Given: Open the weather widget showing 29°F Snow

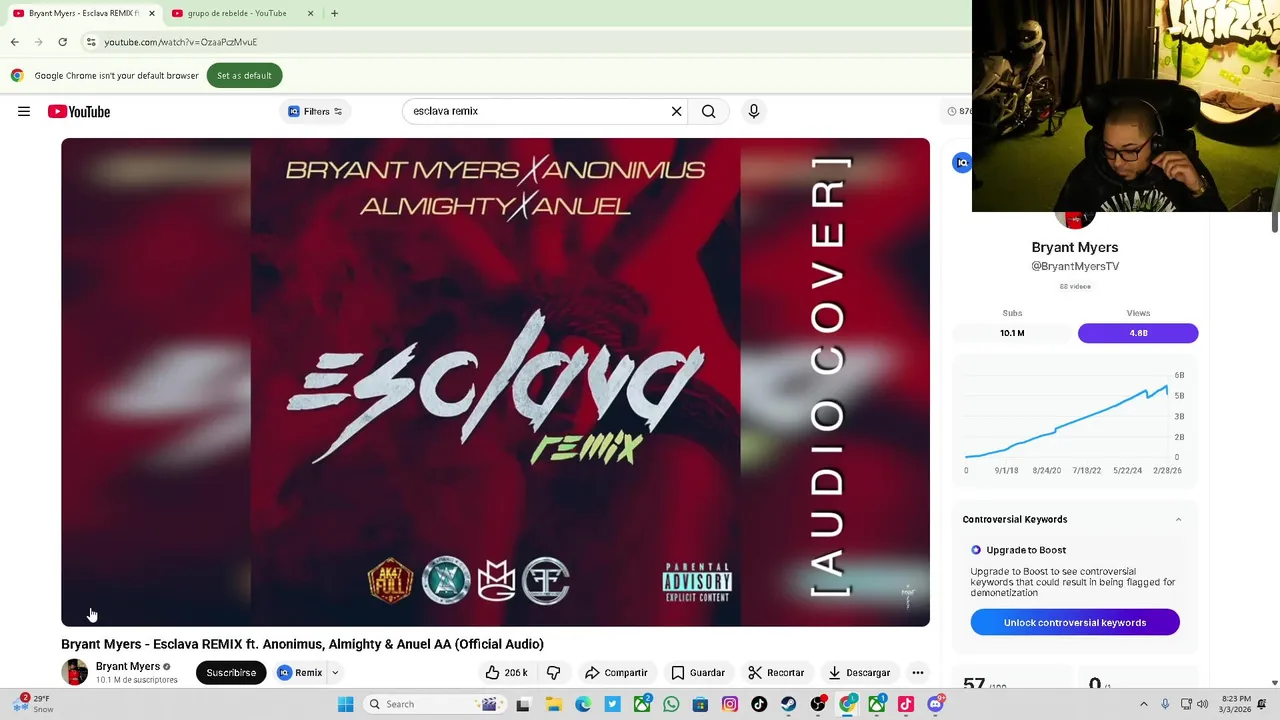Looking at the screenshot, I should tap(32, 704).
